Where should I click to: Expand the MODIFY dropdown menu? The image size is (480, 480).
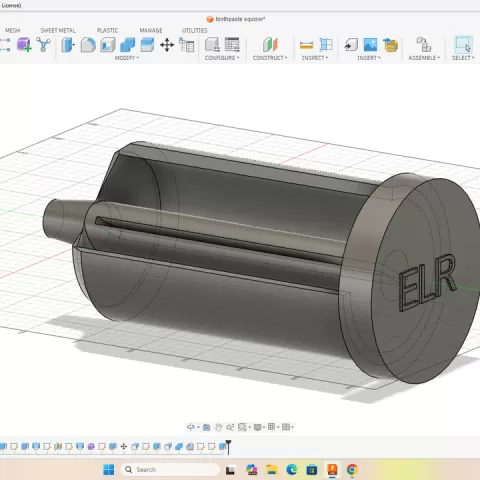coord(127,58)
